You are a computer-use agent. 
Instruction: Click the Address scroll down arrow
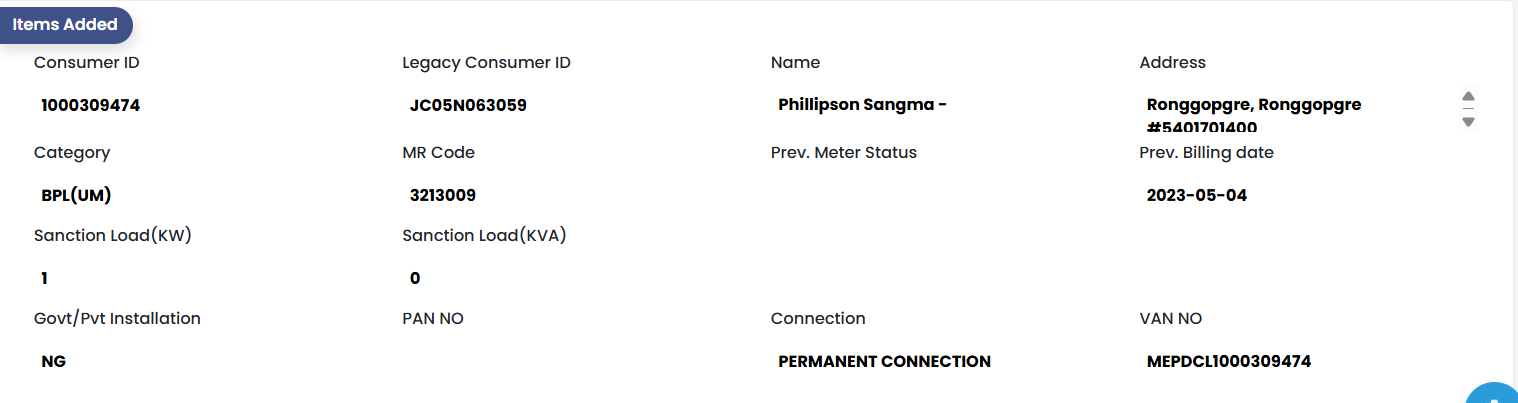click(x=1468, y=121)
